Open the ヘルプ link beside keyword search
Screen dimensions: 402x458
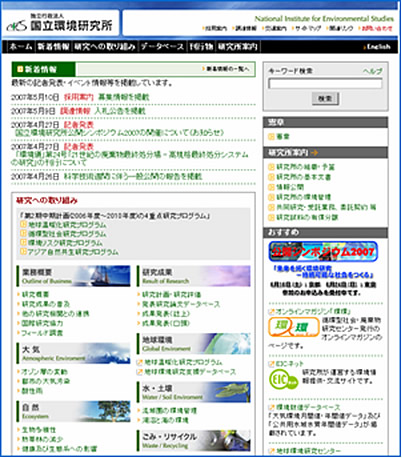[x=373, y=71]
